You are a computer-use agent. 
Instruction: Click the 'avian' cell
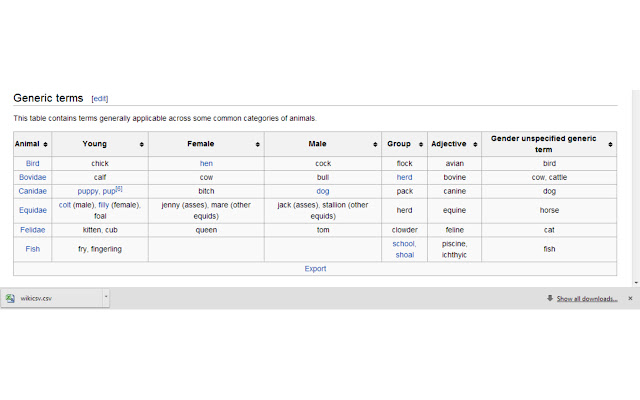454,163
